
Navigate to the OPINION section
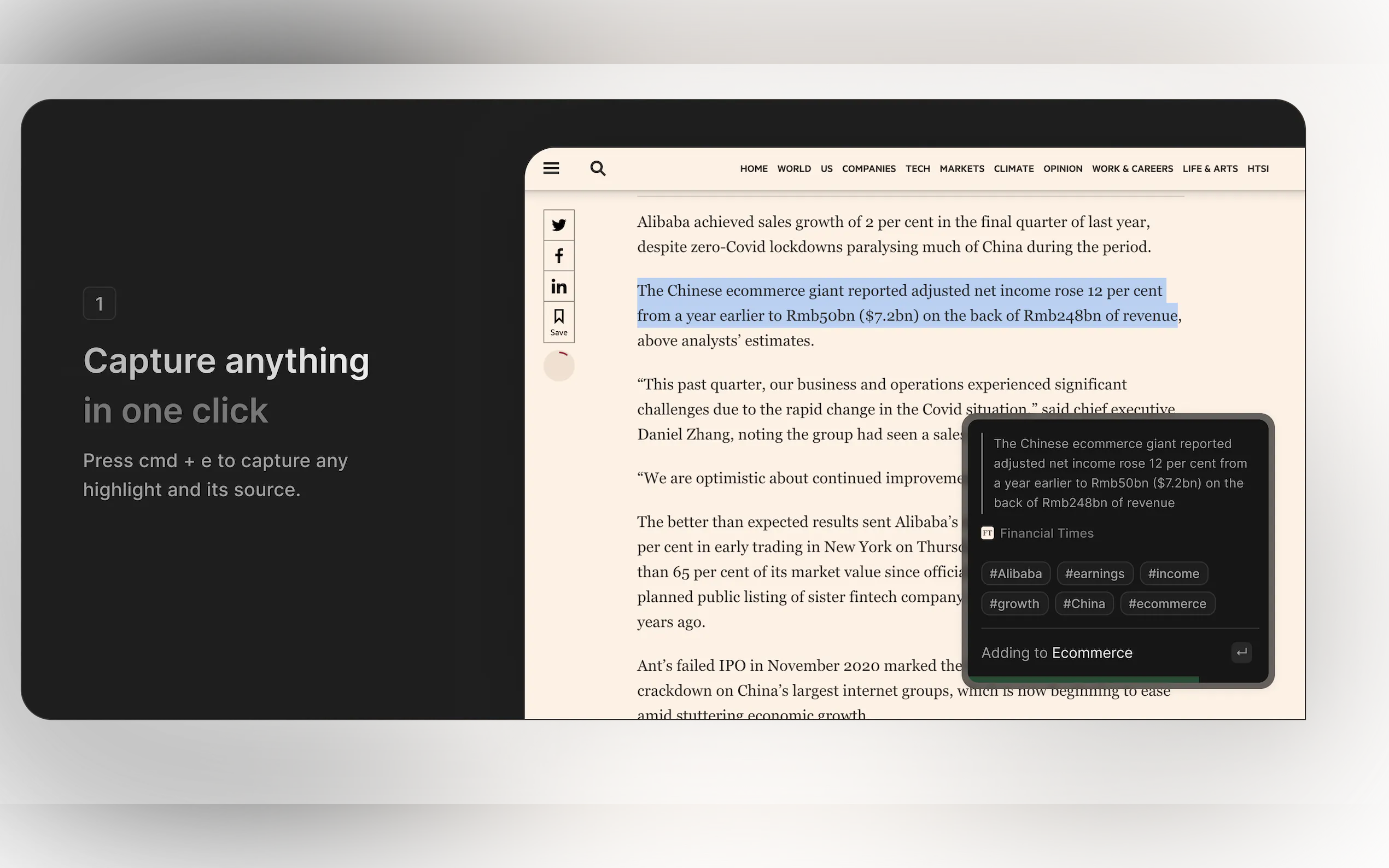click(x=1063, y=169)
